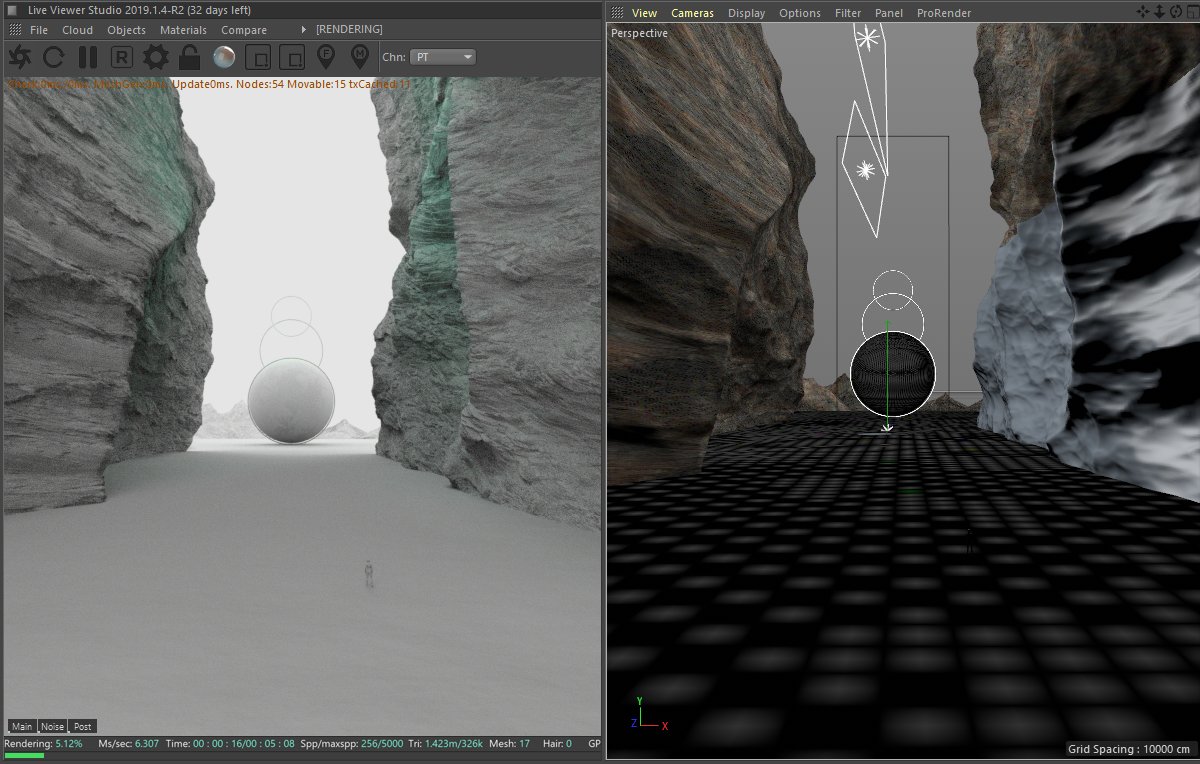Click the R render region icon
Image resolution: width=1200 pixels, height=764 pixels.
pyautogui.click(x=122, y=57)
